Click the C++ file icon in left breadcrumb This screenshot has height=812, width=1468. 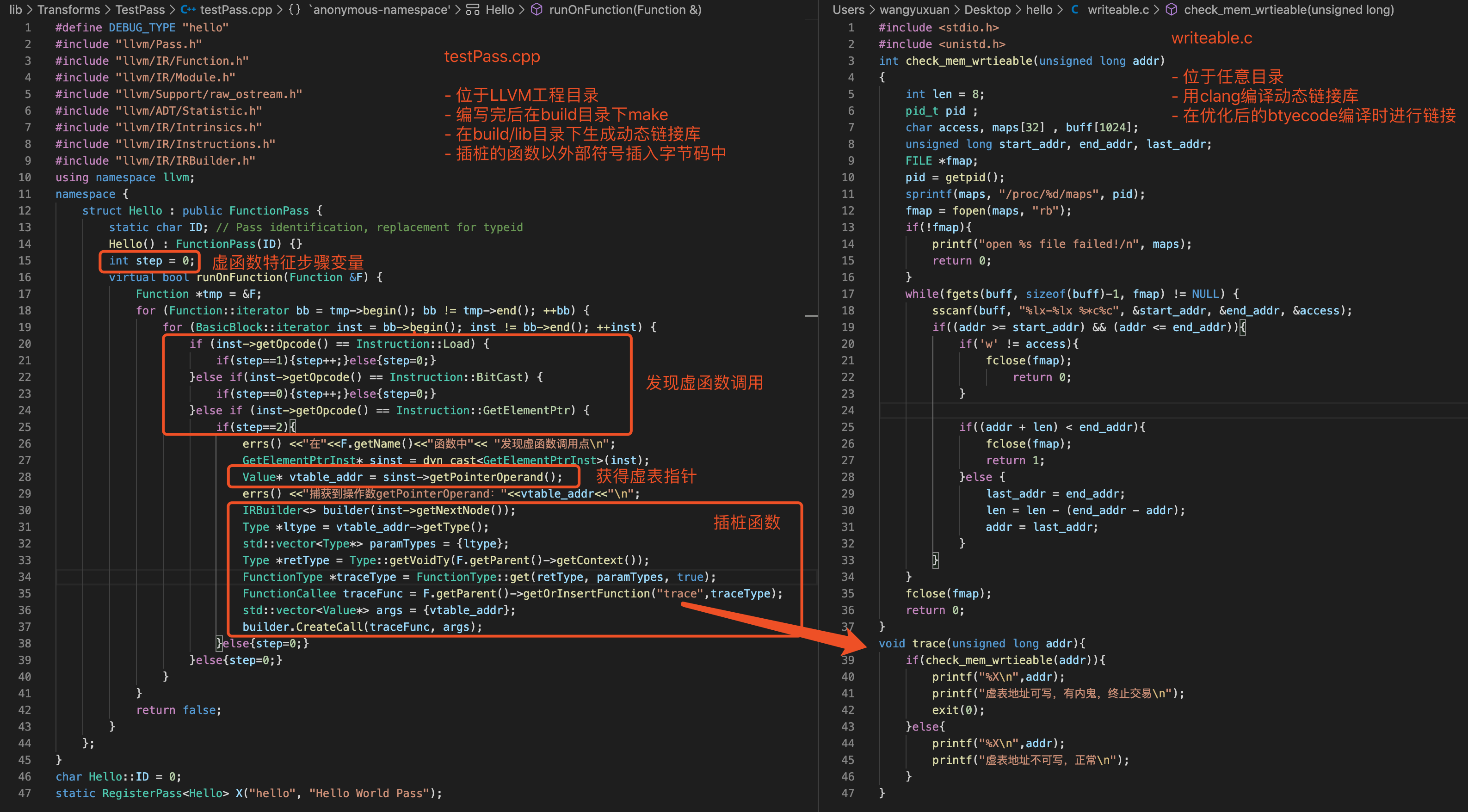(187, 10)
